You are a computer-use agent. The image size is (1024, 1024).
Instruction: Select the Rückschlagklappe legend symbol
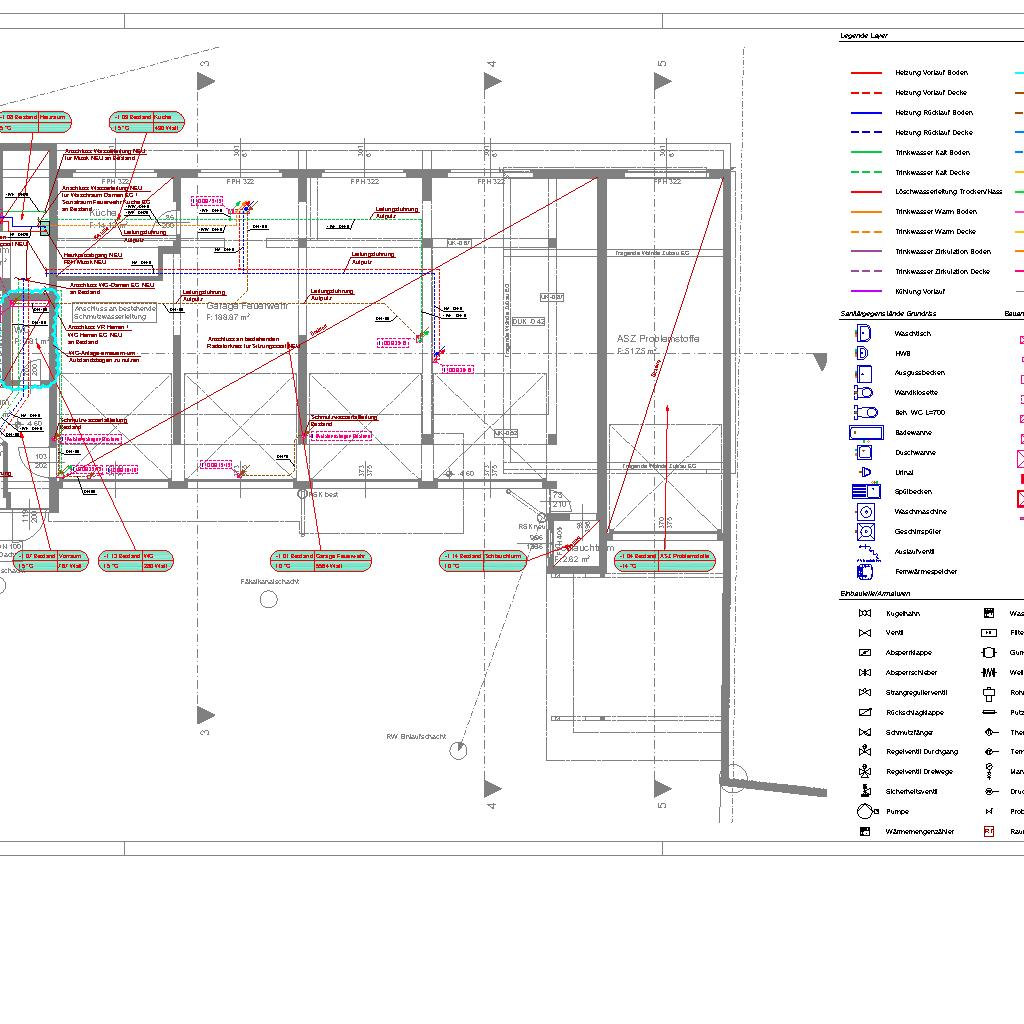(x=865, y=712)
